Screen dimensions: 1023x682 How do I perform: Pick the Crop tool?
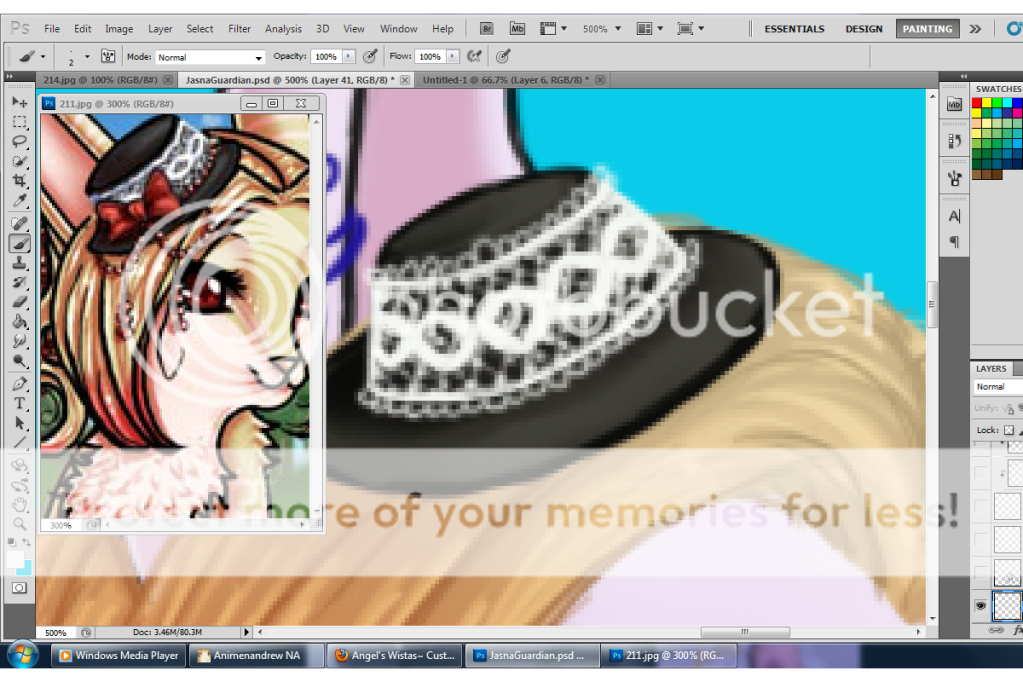(19, 181)
